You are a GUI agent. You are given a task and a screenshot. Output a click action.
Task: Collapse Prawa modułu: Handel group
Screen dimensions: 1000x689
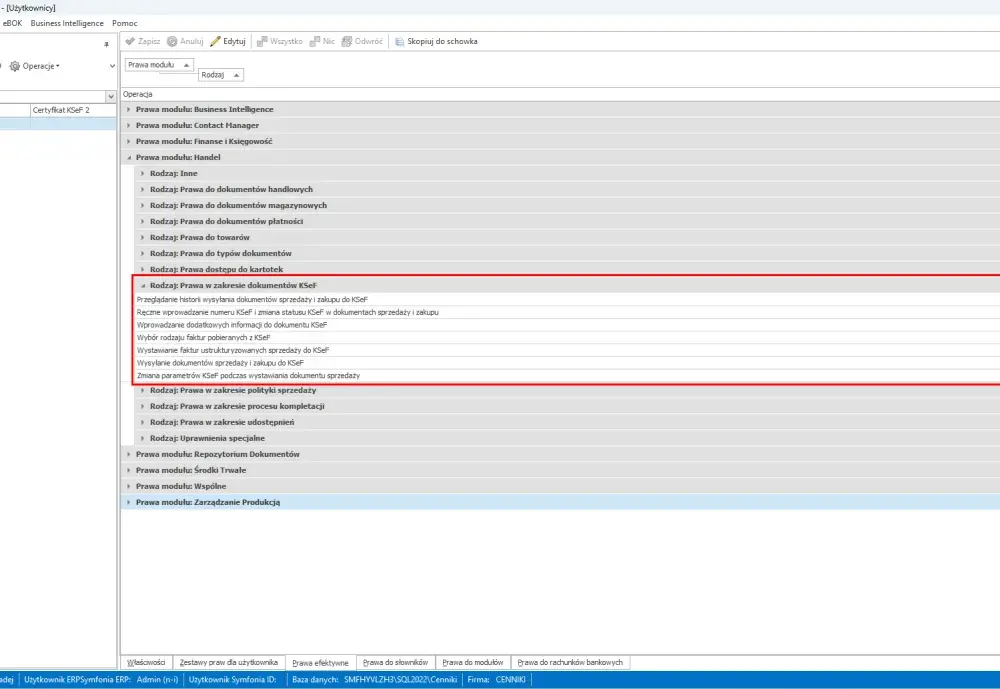tap(128, 158)
